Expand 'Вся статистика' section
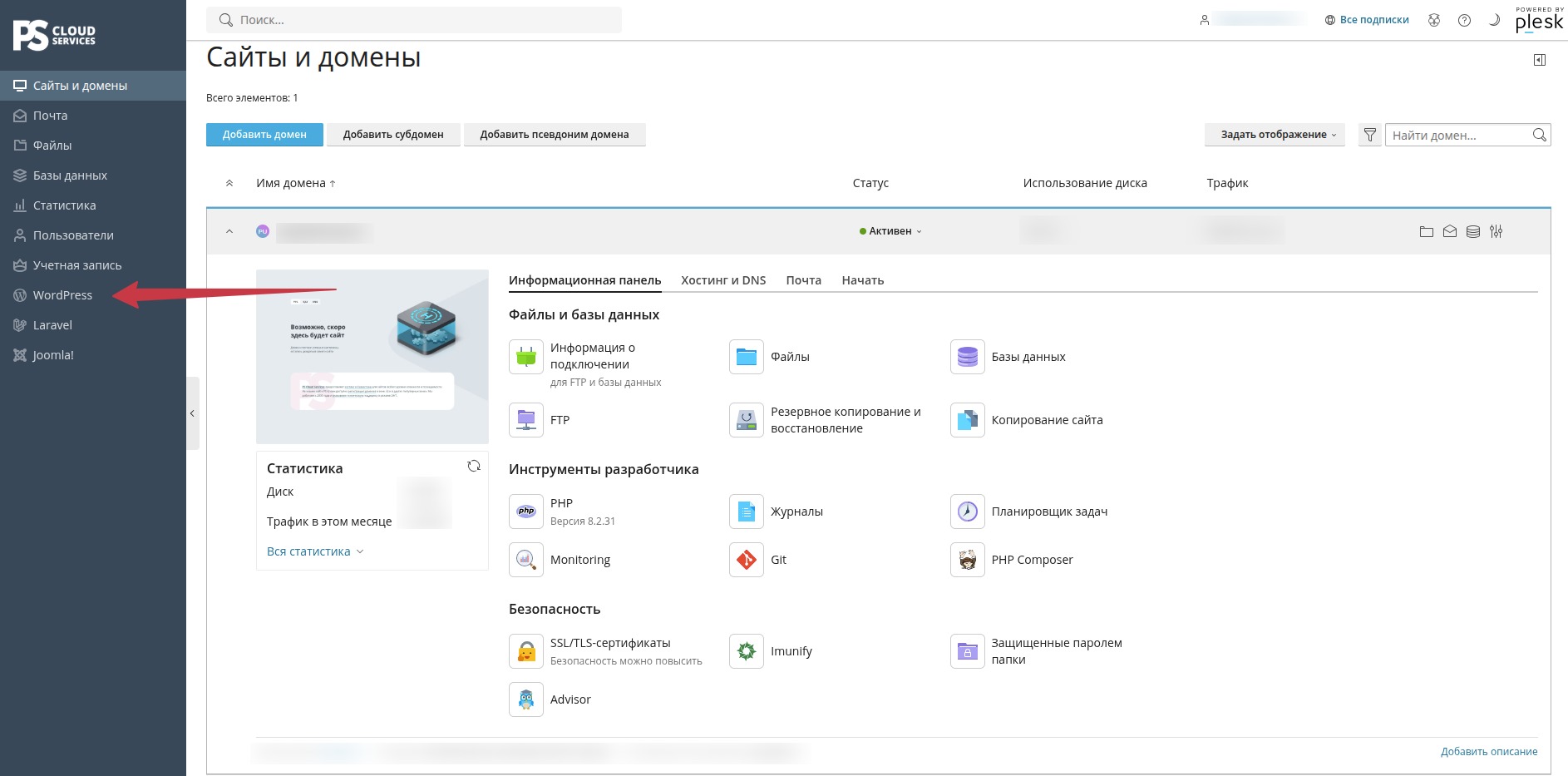This screenshot has width=1568, height=776. tap(315, 551)
